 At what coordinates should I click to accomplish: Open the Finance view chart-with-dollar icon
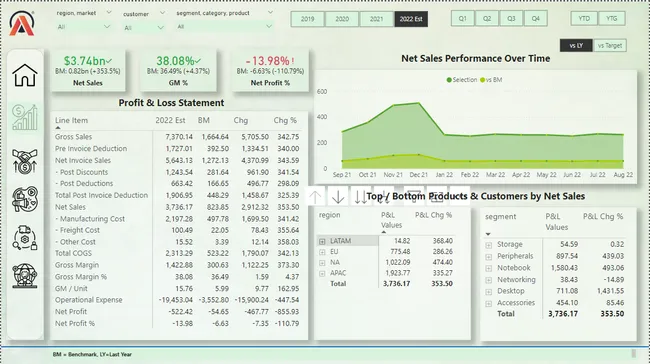click(x=25, y=117)
